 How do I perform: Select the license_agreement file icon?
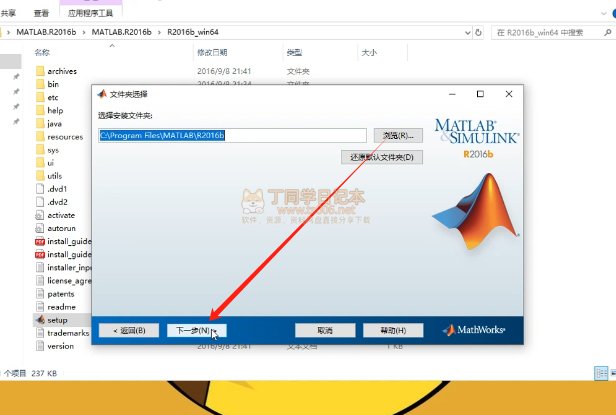pos(40,281)
